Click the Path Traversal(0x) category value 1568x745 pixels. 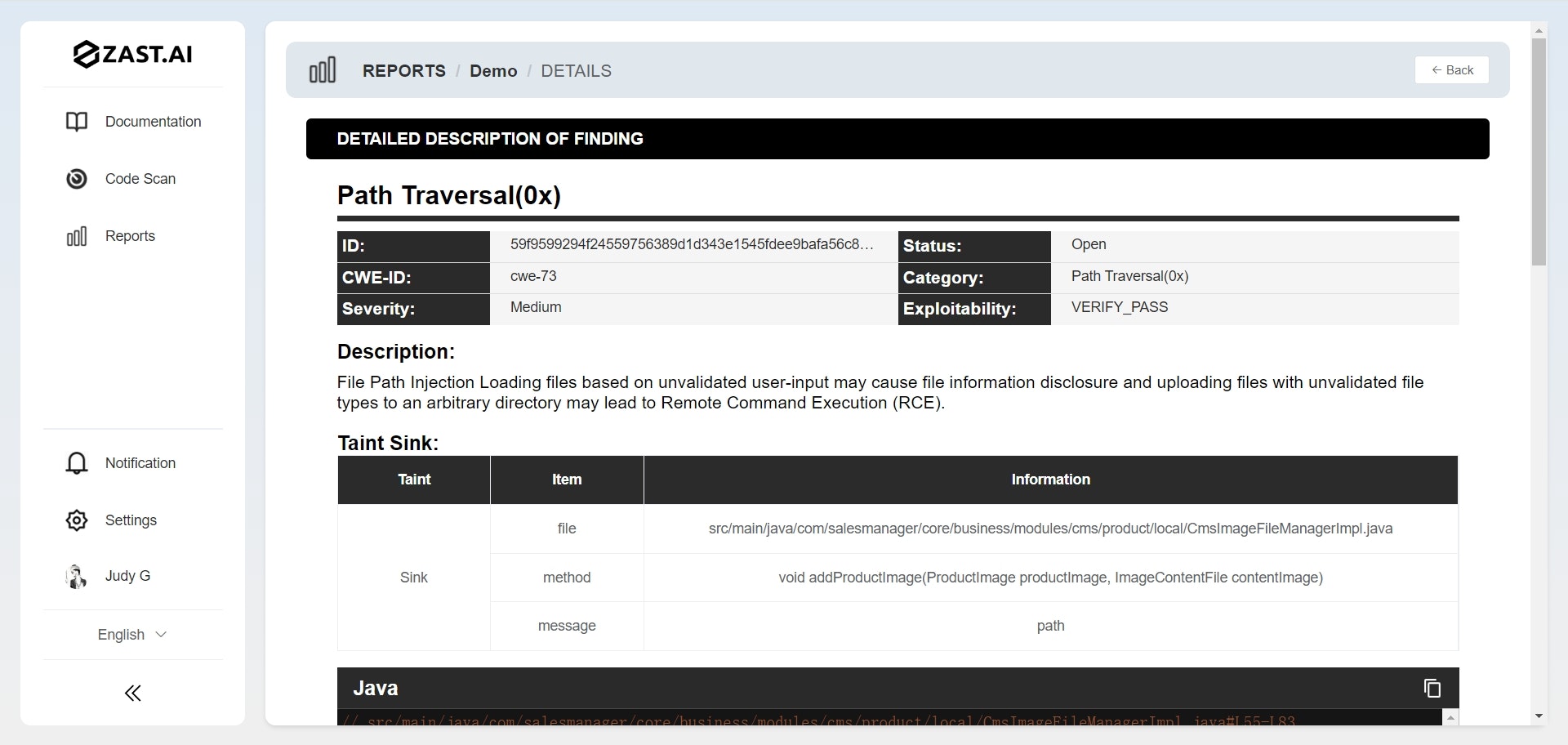point(1129,276)
